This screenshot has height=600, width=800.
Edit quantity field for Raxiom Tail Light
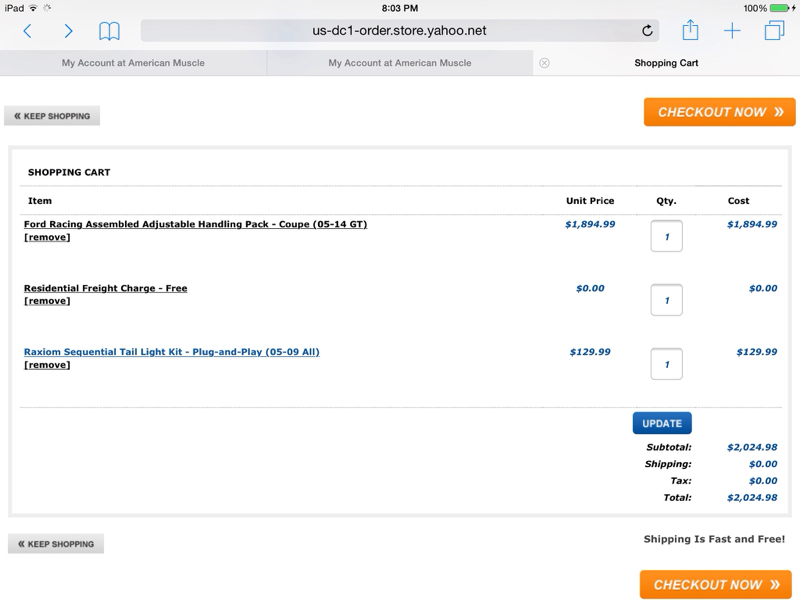coord(666,364)
